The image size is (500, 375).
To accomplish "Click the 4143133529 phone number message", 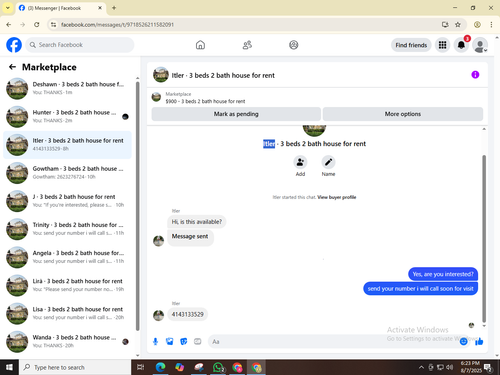I will [x=188, y=314].
